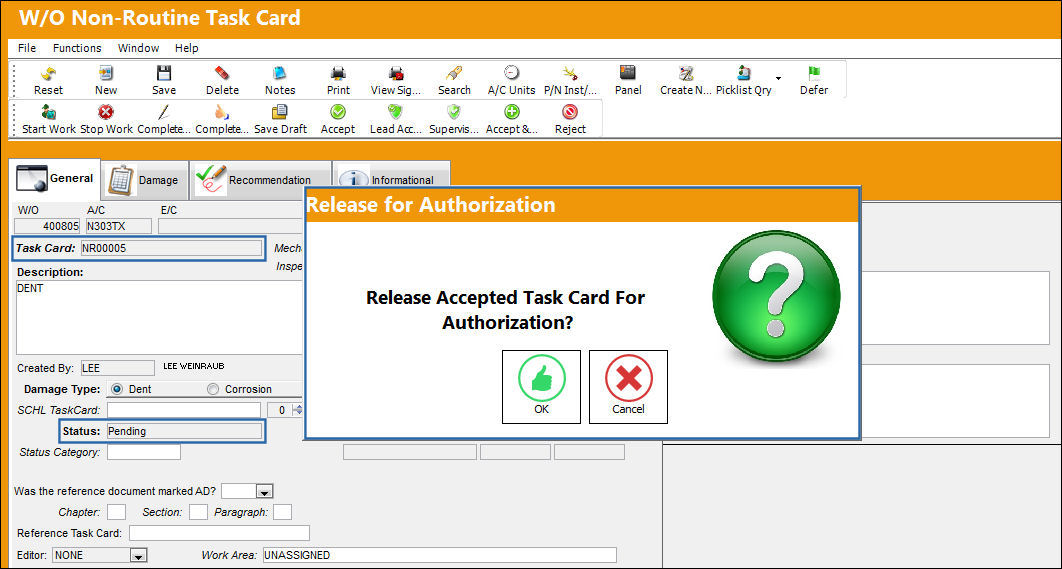
Task: Click the SCHL TaskCard number spinner arrows
Action: coord(296,410)
